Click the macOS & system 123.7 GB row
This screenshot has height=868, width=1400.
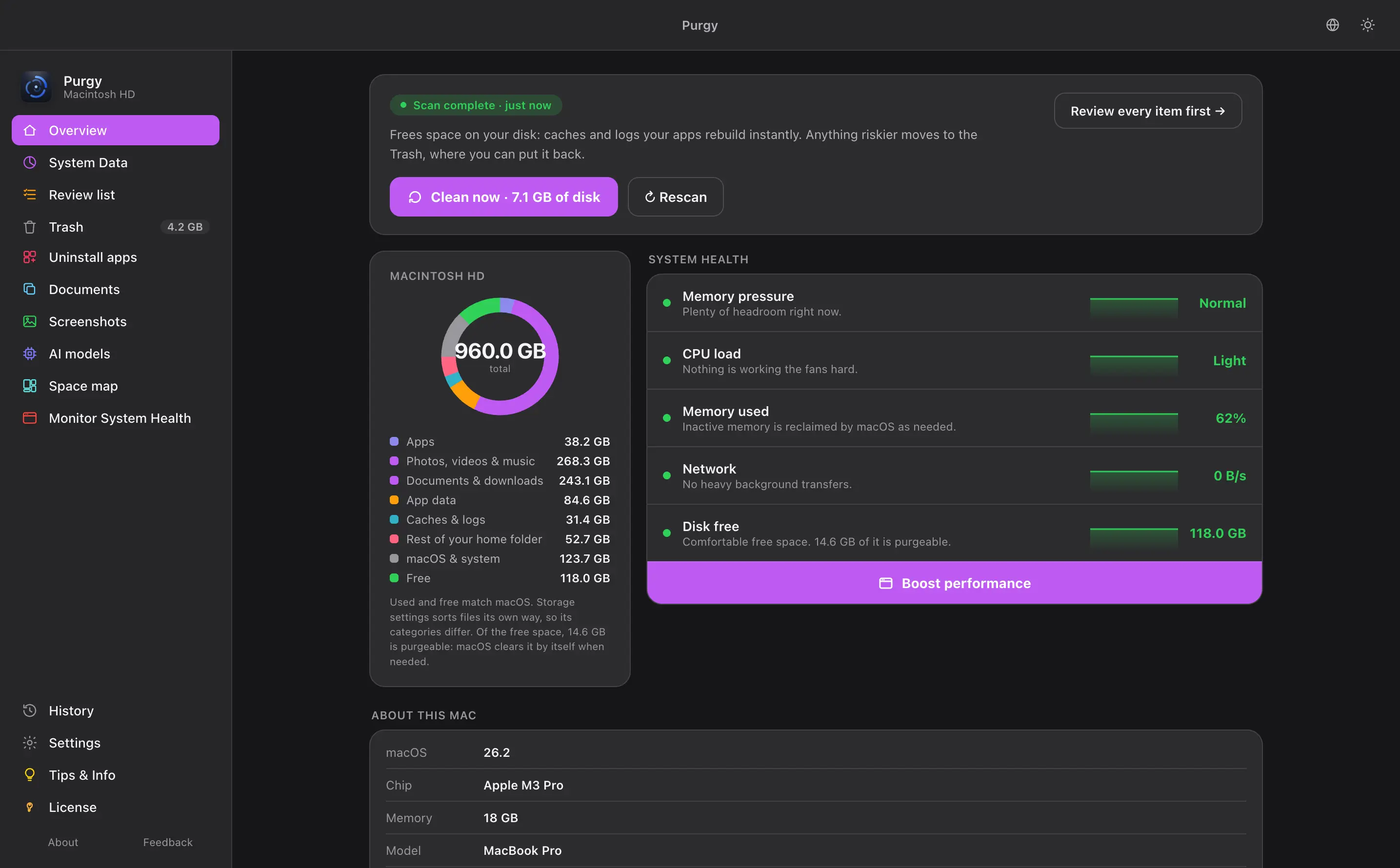pos(500,558)
